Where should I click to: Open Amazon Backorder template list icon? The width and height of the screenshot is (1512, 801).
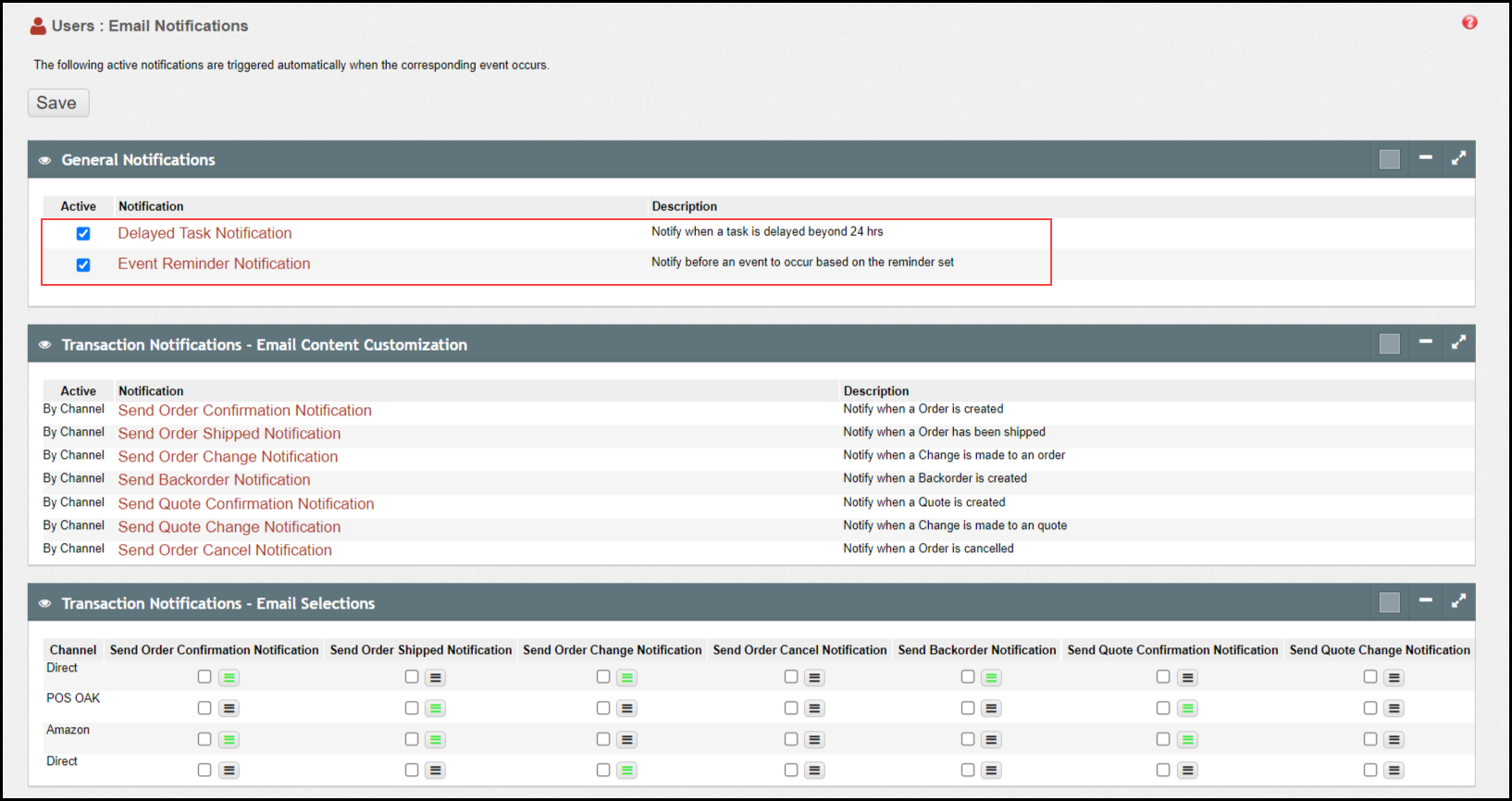(x=992, y=740)
